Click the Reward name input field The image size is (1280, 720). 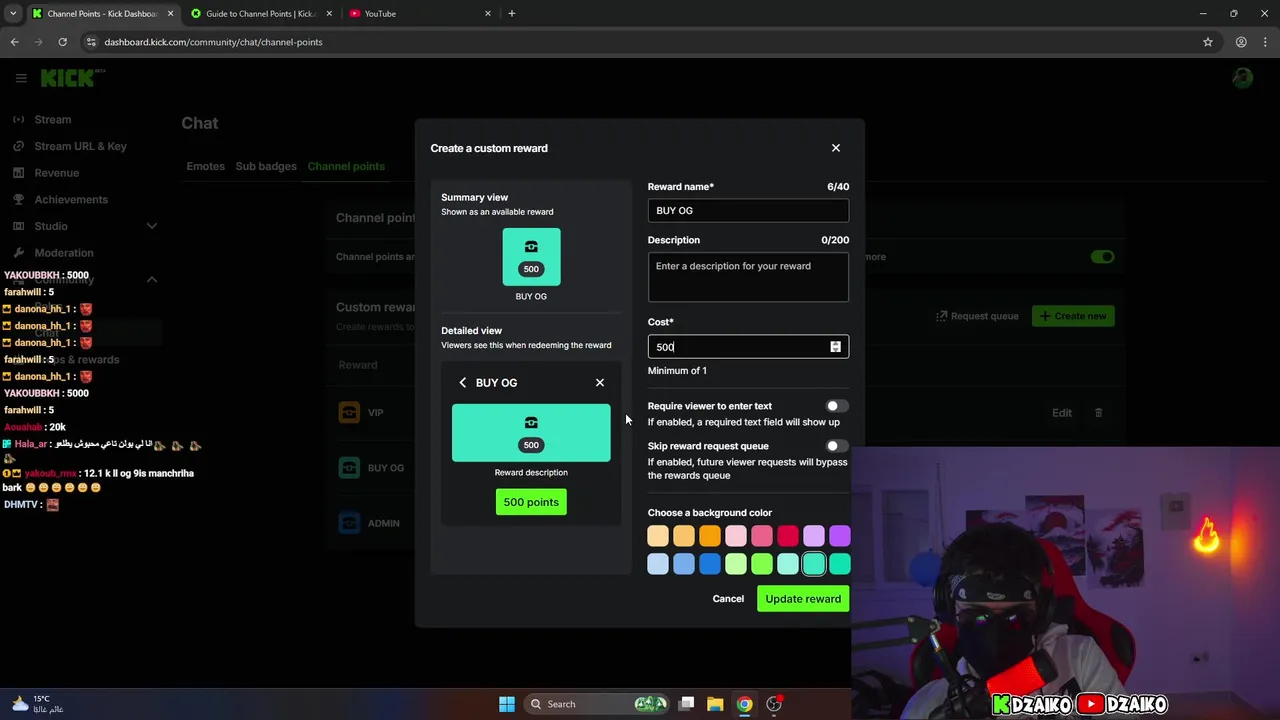[748, 210]
